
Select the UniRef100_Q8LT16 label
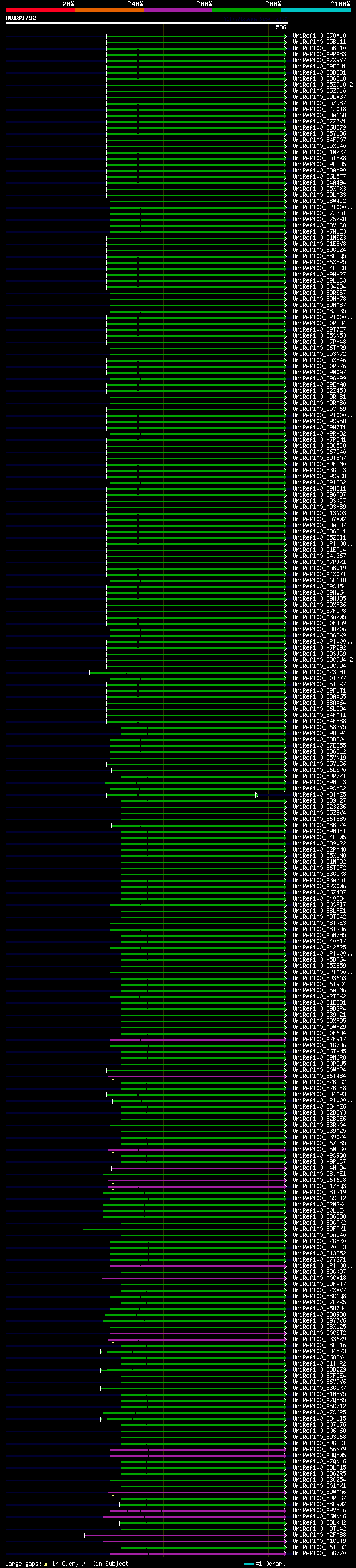coord(319,1346)
